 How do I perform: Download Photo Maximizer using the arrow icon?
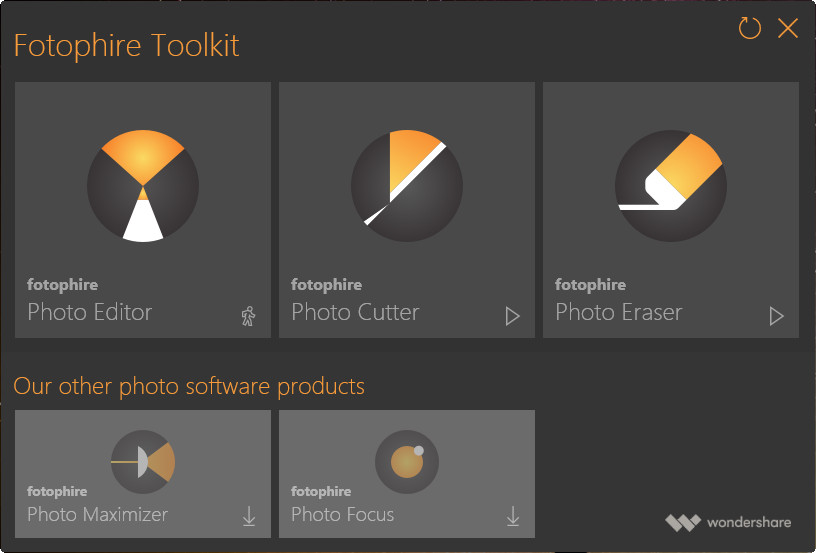249,516
